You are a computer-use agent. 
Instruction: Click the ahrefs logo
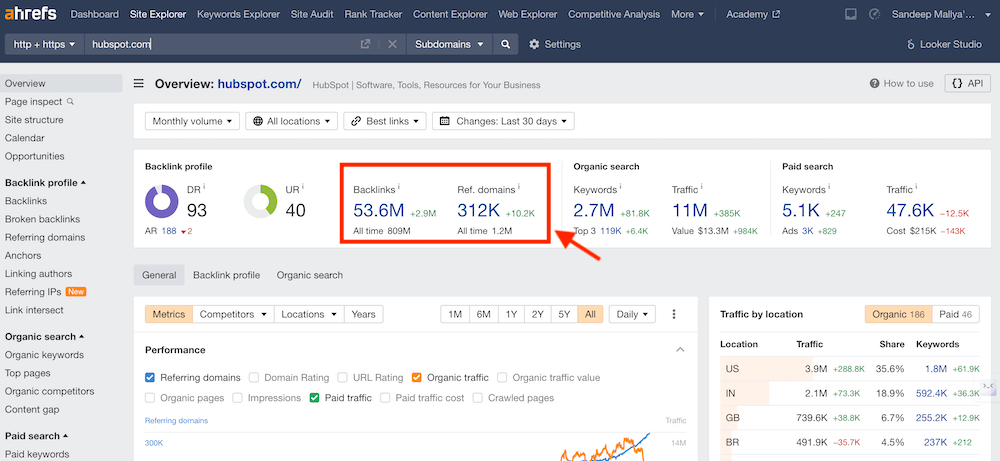tap(29, 15)
